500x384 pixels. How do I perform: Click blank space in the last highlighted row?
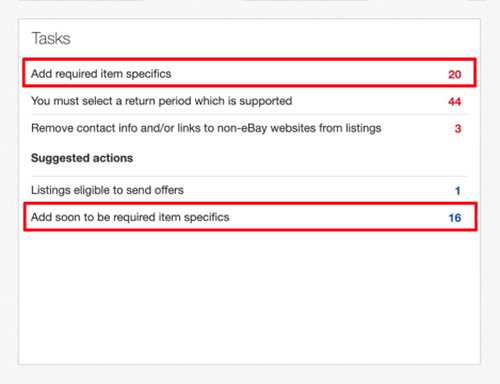click(x=337, y=217)
